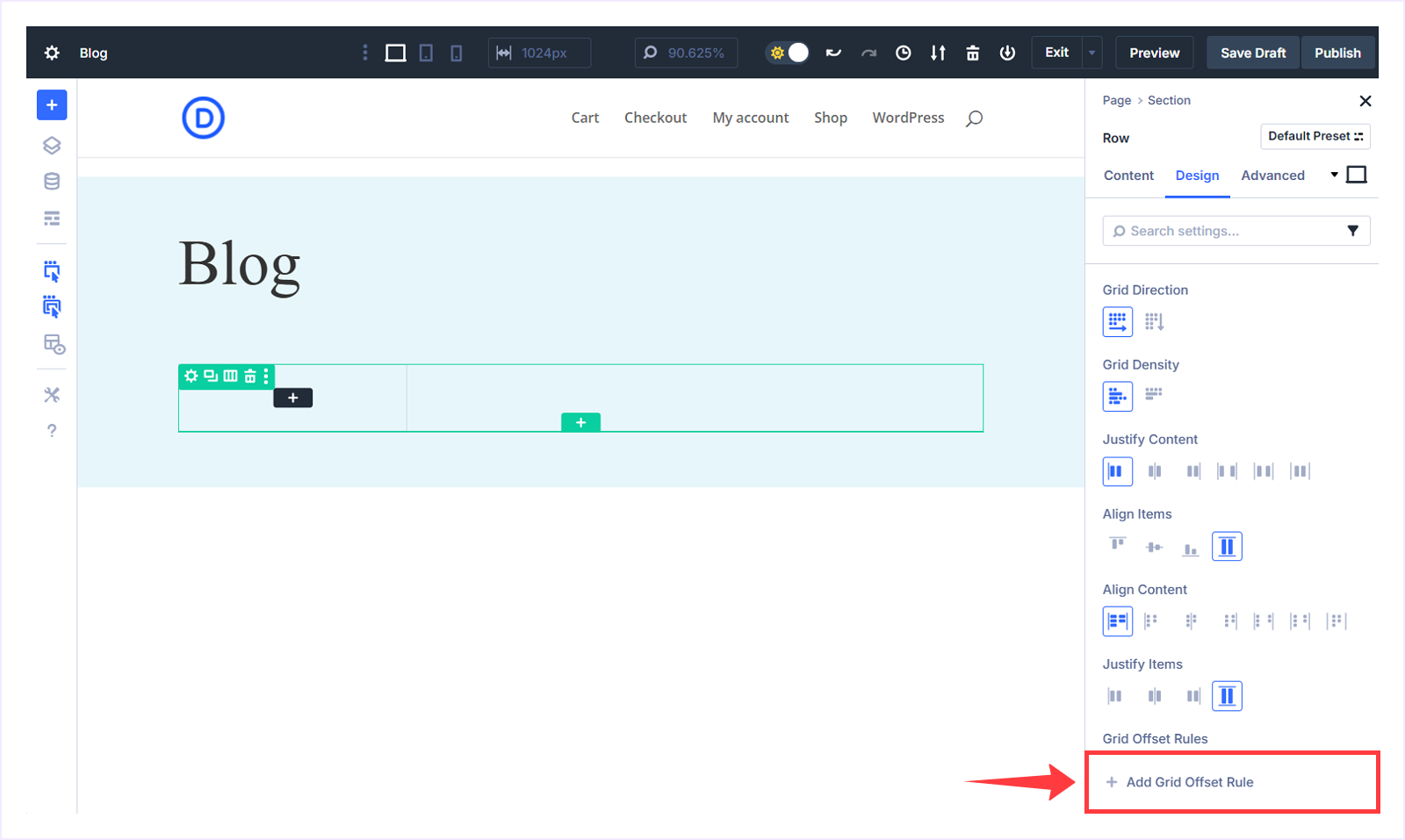Enable the compact Grid Density option
Screen dimensions: 1405x840
(x=1153, y=396)
